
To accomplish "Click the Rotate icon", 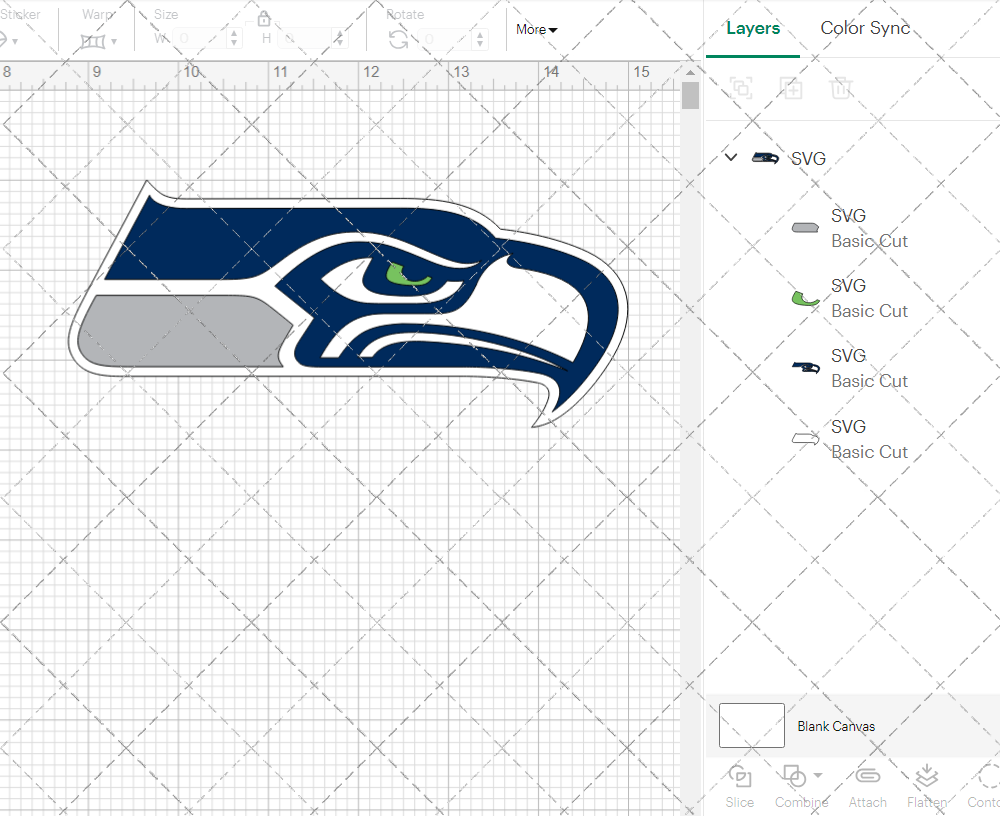I will (x=399, y=40).
